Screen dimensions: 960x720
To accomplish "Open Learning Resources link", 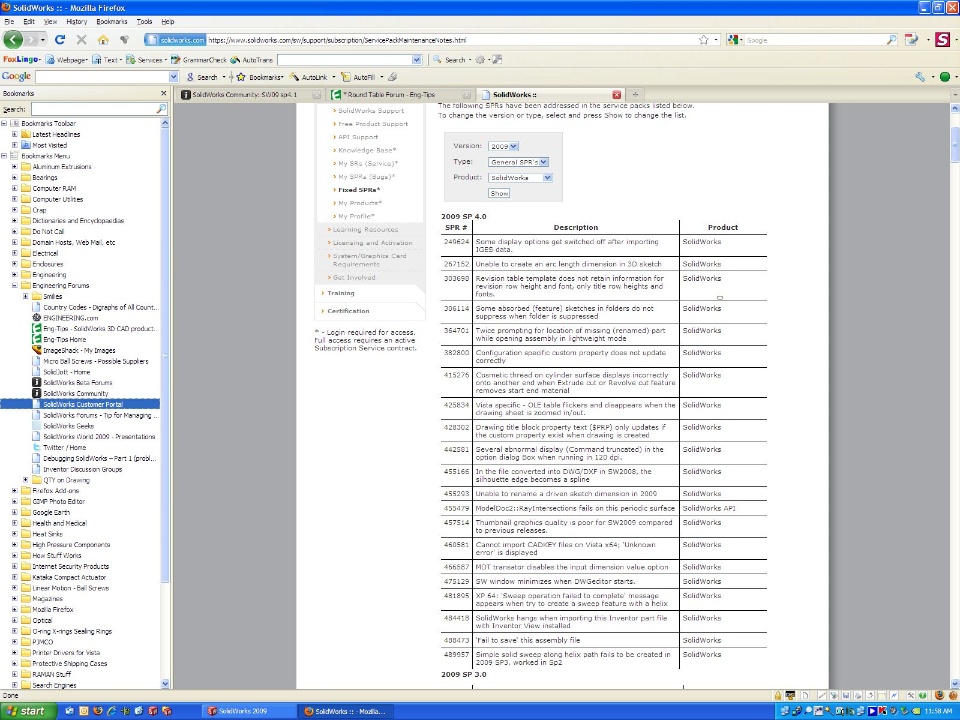I will [x=365, y=230].
